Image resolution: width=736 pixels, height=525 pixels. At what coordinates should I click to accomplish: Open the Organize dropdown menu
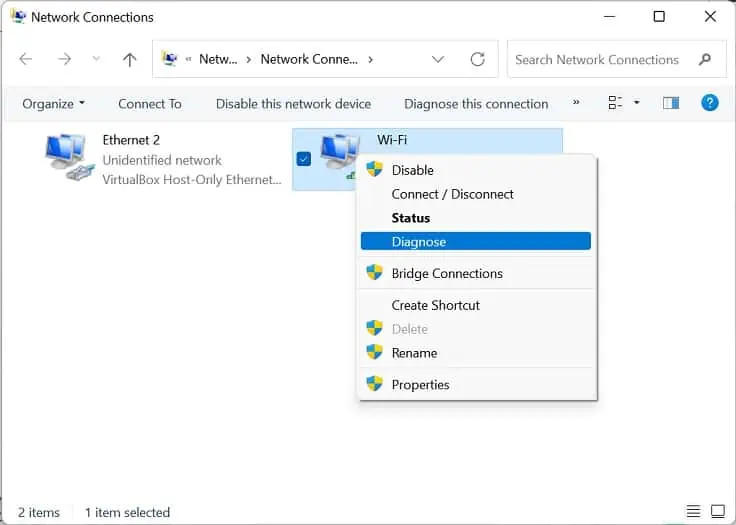(x=53, y=104)
